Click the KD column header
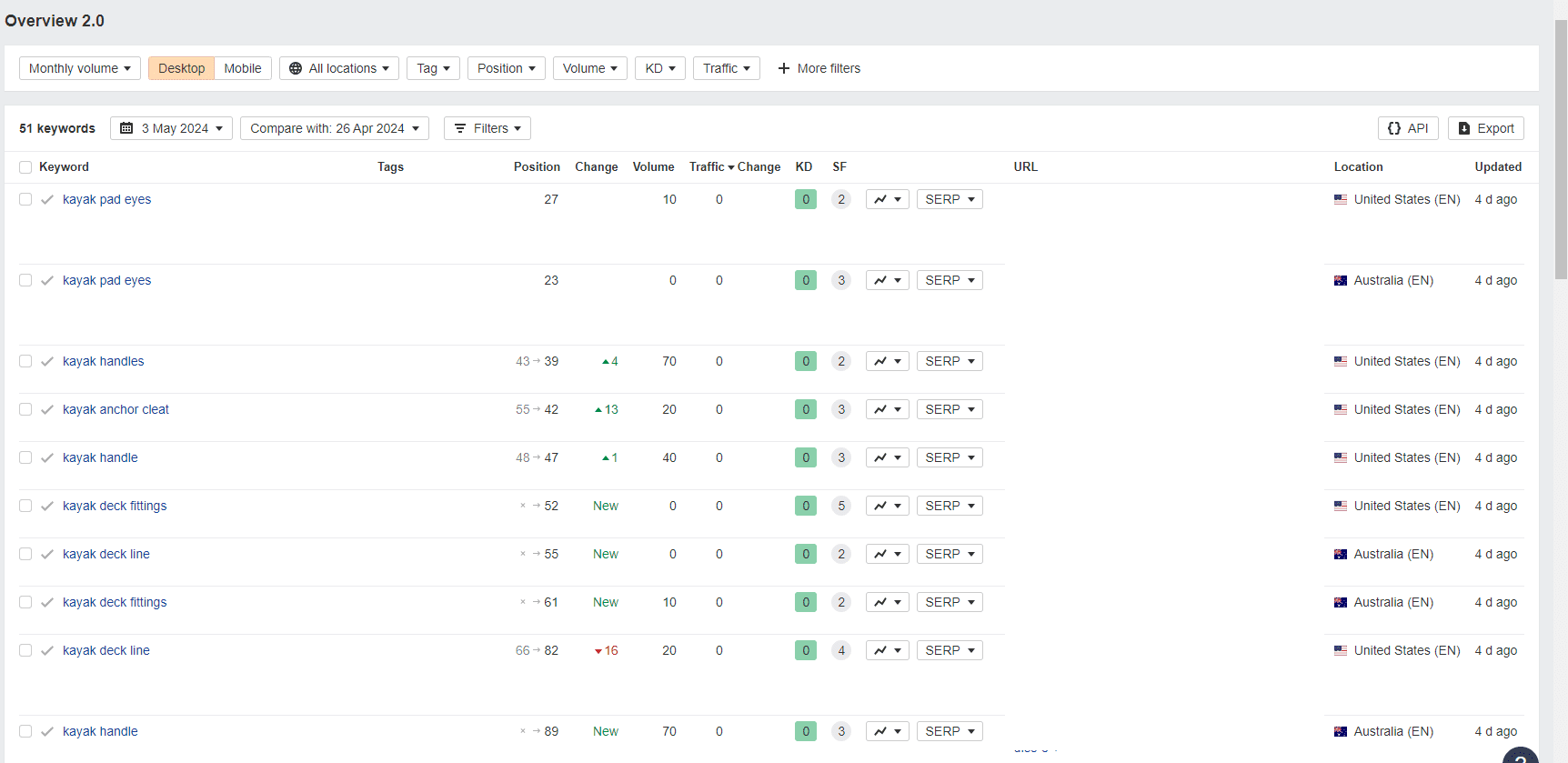 coord(804,166)
